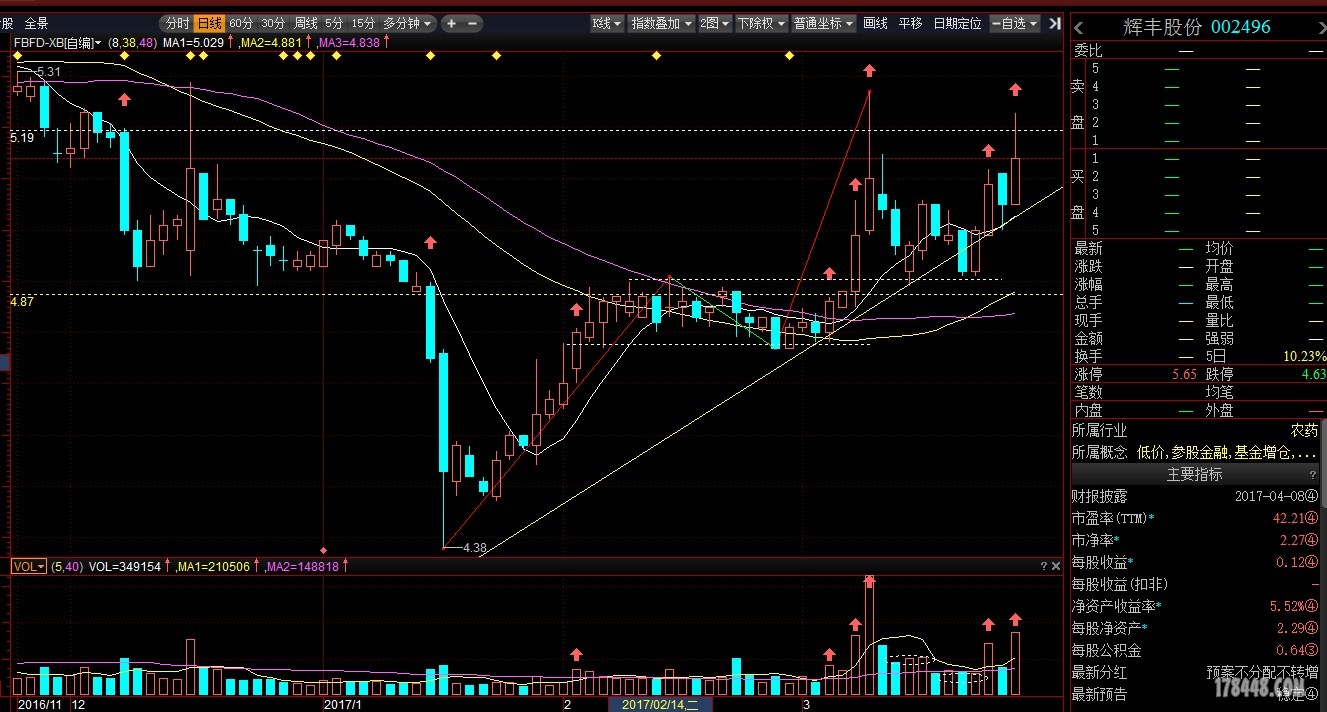Image resolution: width=1327 pixels, height=712 pixels.
Task: Click the first yellow diamond info marker
Action: 17,57
